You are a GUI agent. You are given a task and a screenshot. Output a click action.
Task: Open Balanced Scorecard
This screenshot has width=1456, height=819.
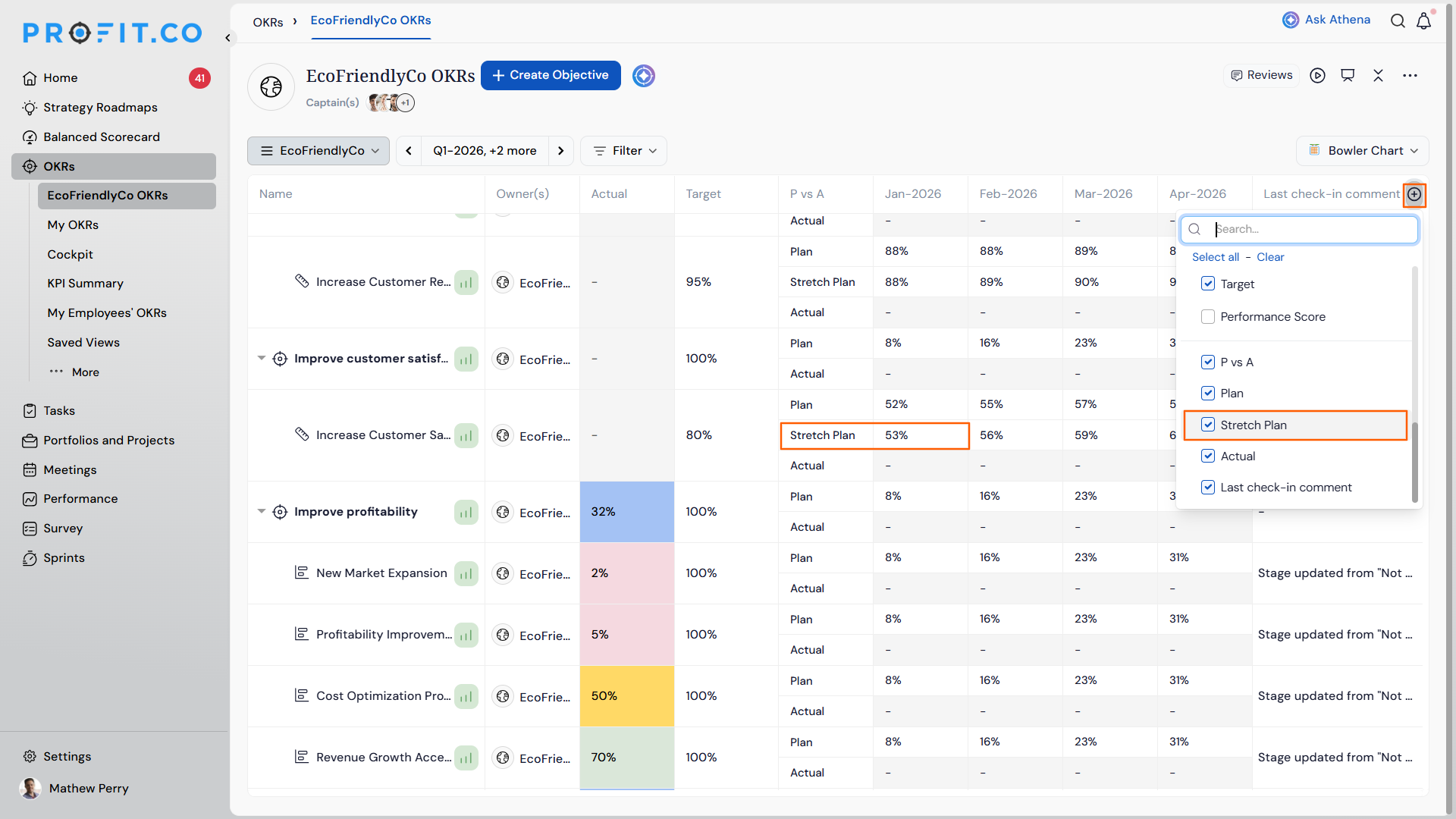click(x=102, y=137)
